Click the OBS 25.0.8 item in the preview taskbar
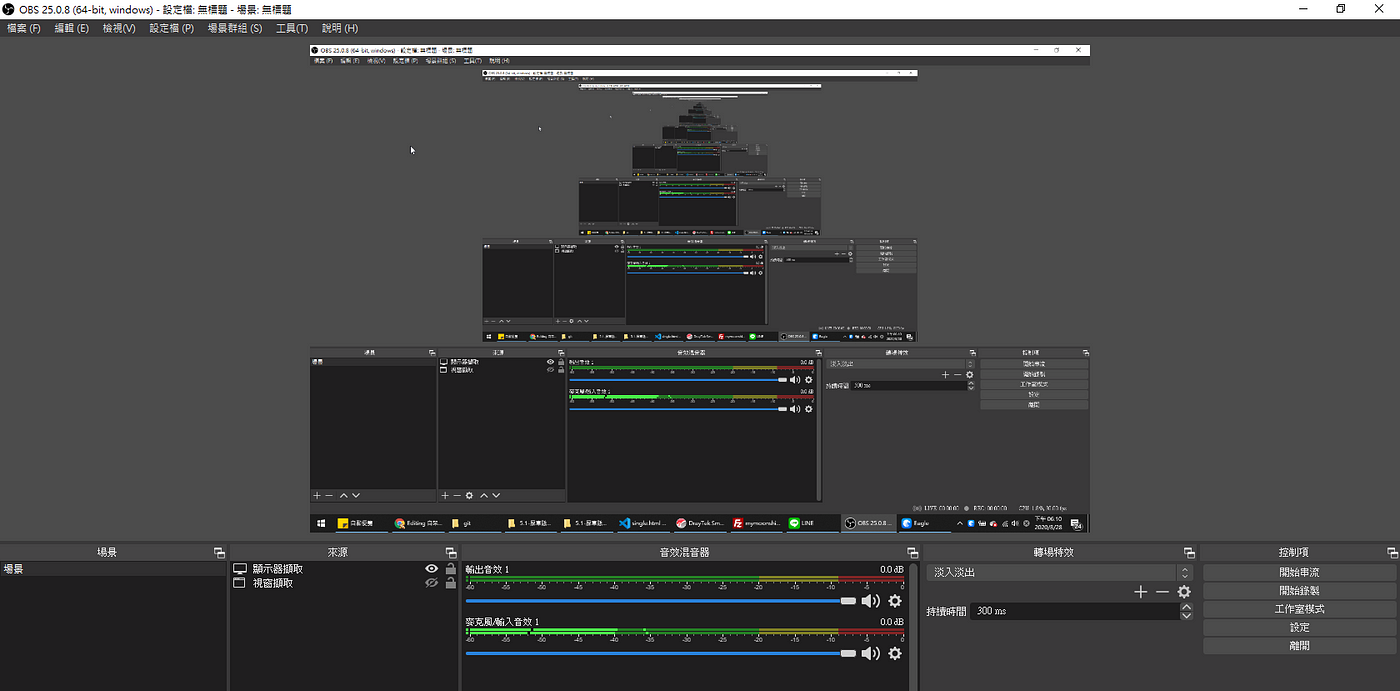Viewport: 1400px width, 691px height. [868, 523]
